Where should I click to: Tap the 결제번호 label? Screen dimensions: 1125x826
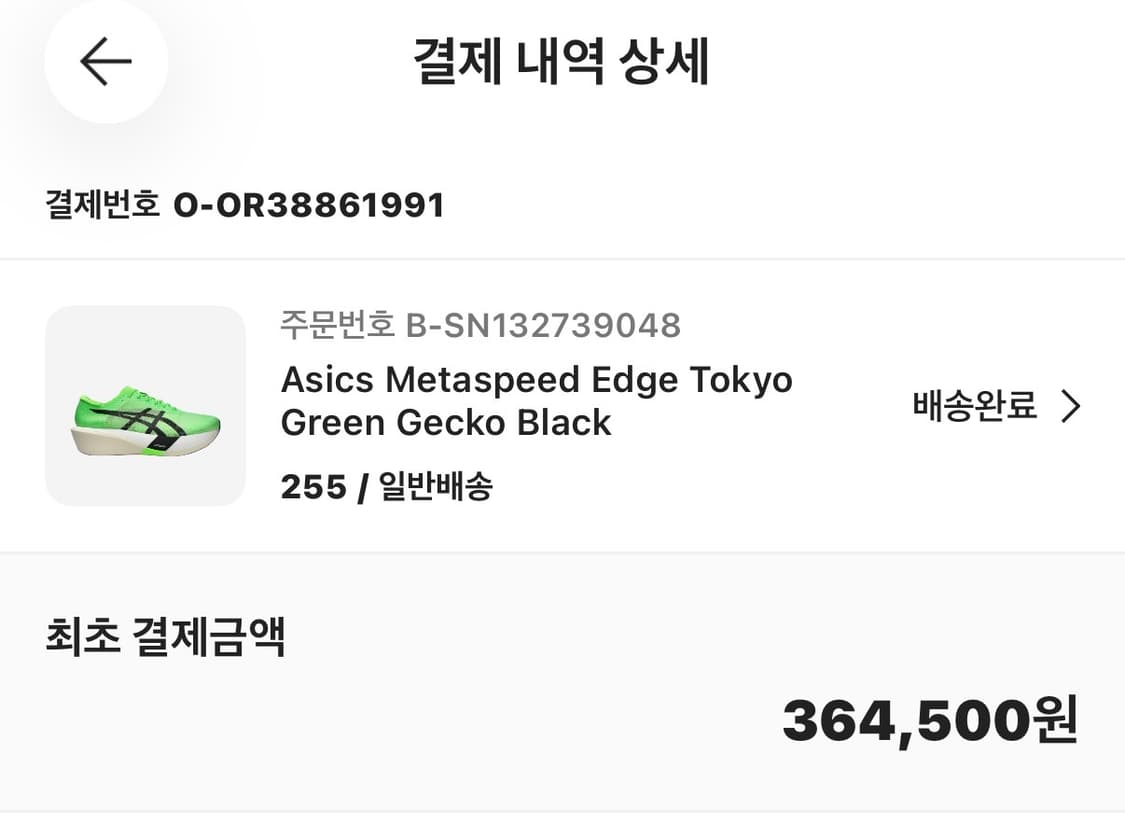(x=100, y=203)
